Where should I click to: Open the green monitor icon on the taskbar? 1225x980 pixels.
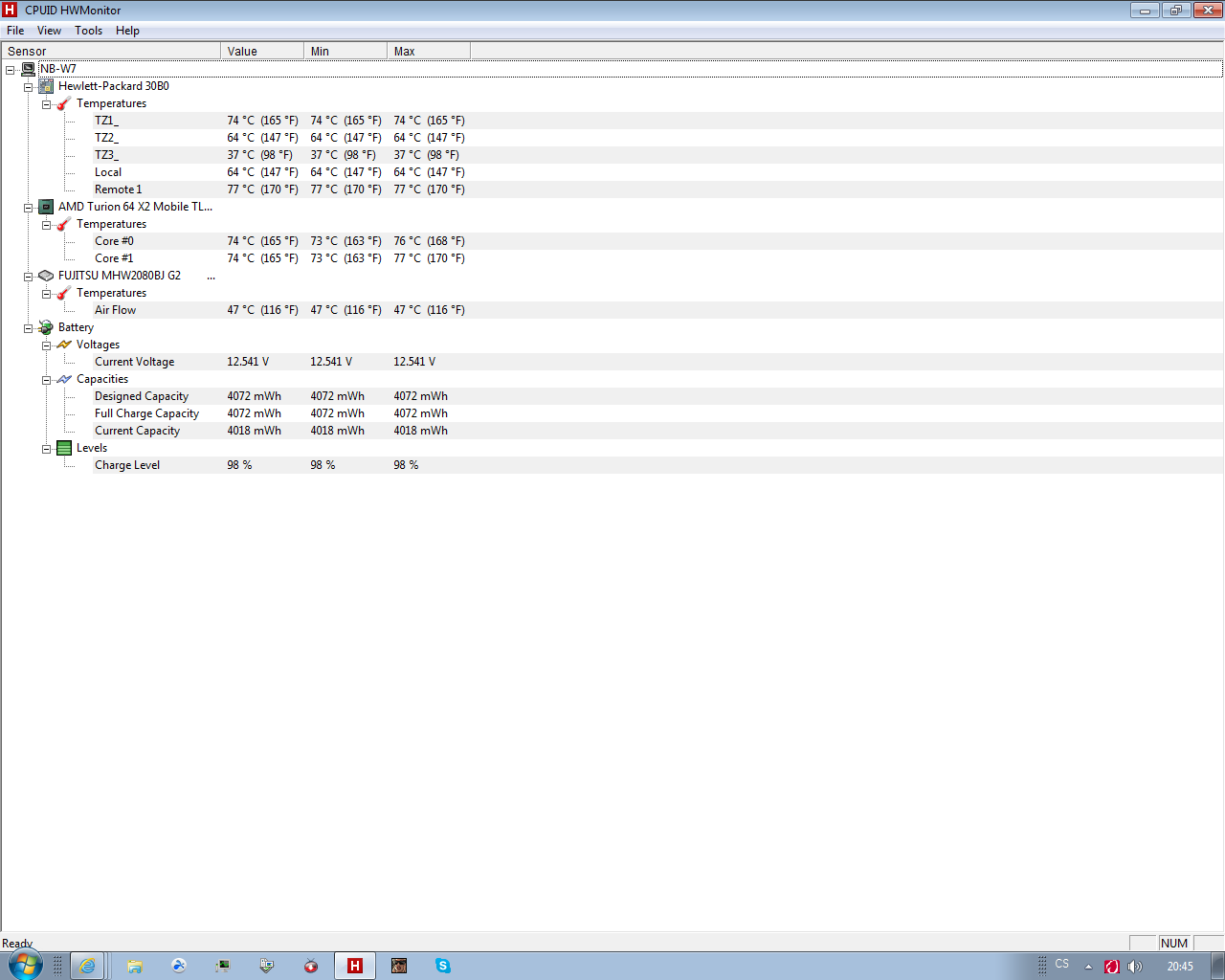coord(223,966)
